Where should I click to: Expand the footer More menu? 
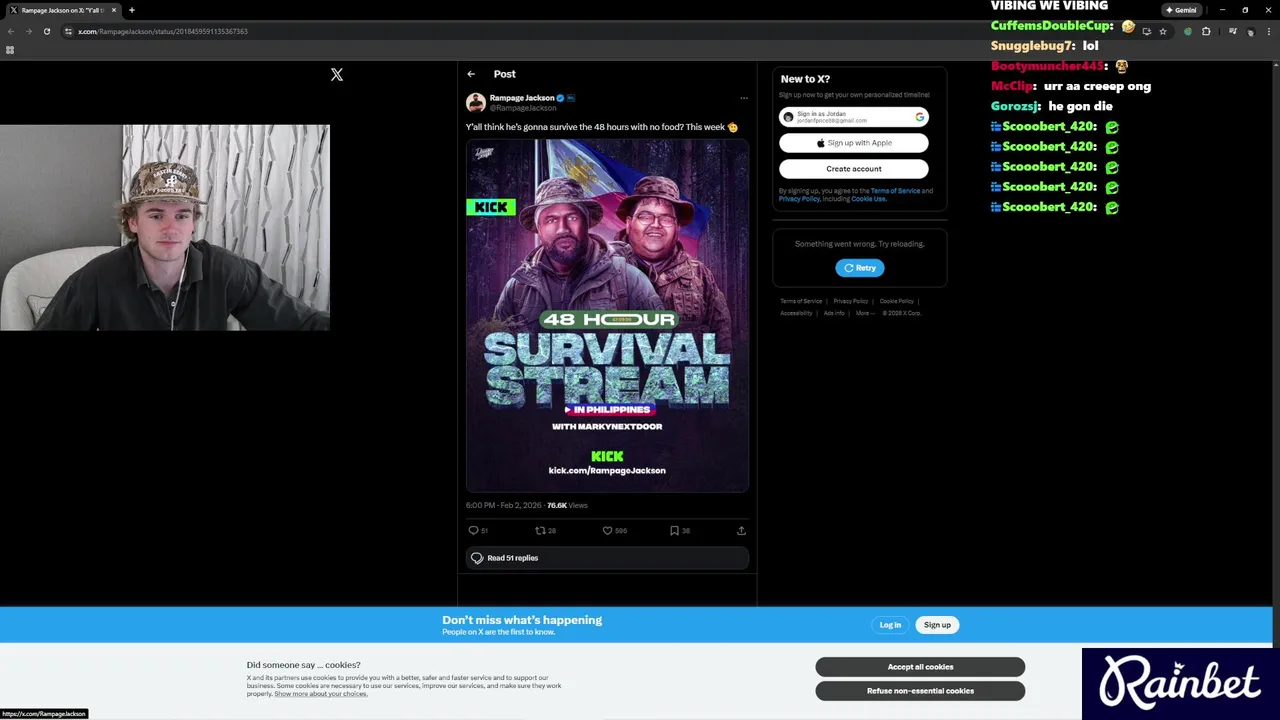[865, 313]
